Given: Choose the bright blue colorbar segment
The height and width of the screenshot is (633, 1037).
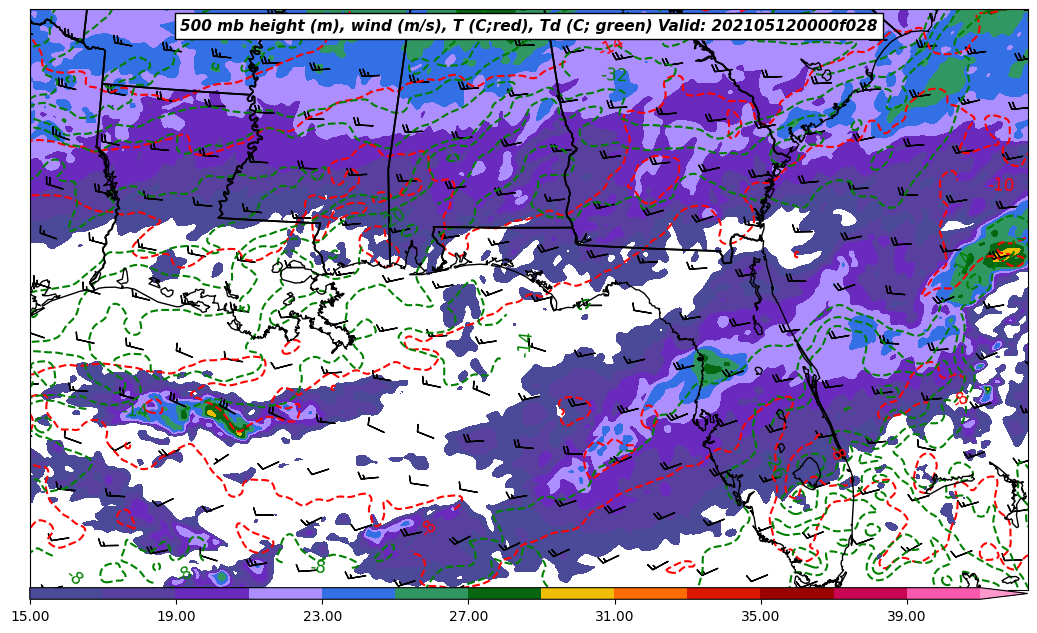Looking at the screenshot, I should coord(358,593).
